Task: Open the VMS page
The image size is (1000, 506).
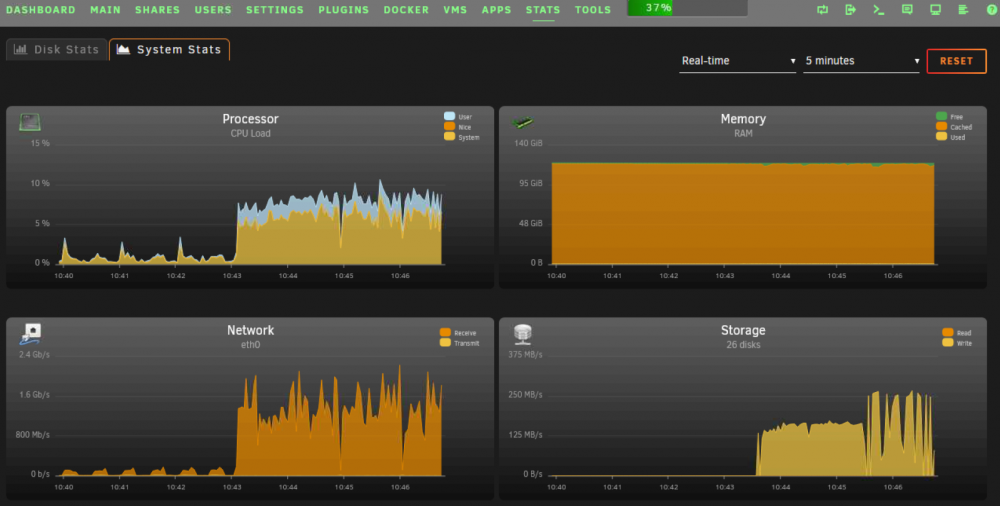Action: tap(455, 10)
